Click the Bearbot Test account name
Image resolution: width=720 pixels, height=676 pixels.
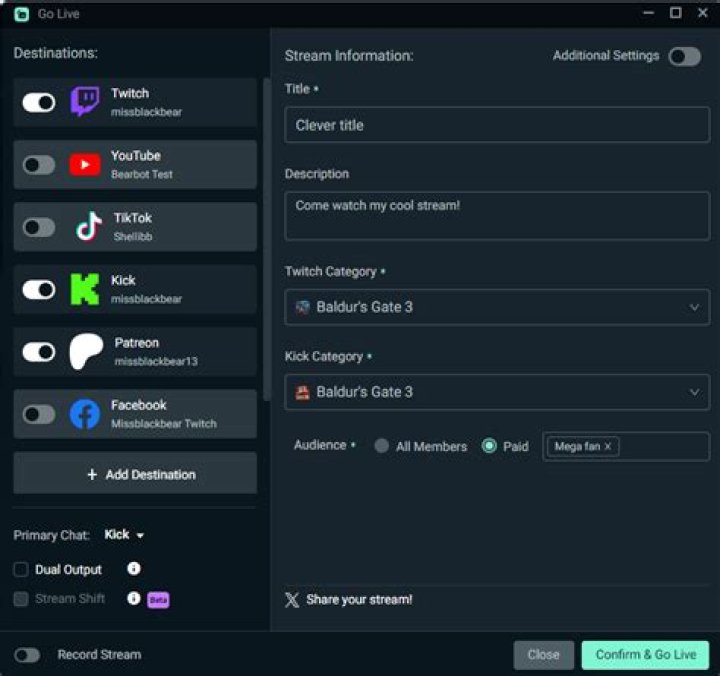[x=142, y=175]
